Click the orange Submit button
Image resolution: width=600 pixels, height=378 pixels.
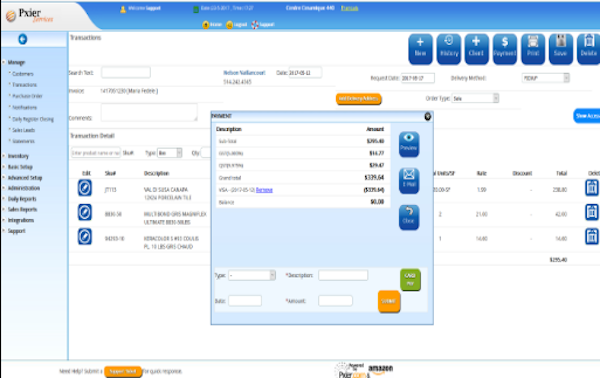coord(389,301)
